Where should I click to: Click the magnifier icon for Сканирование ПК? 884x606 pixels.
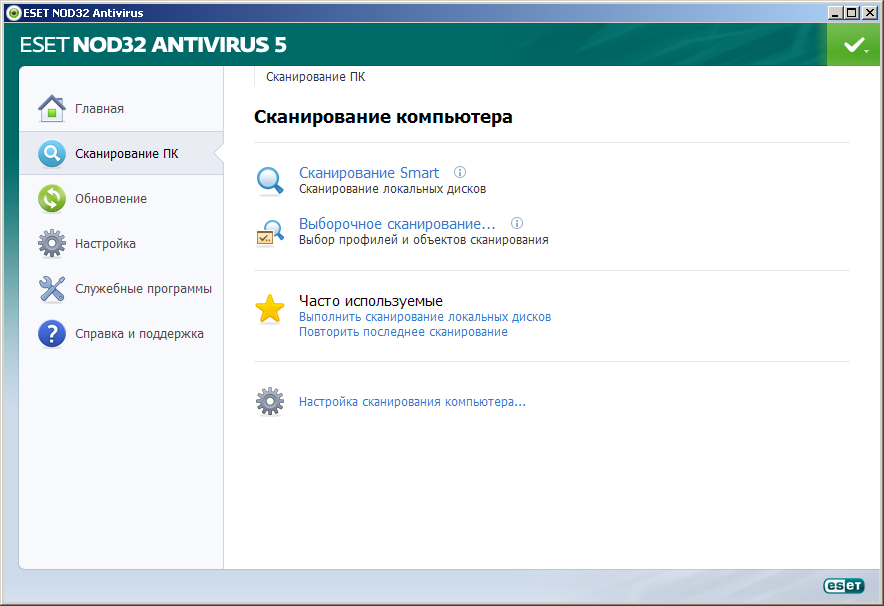(x=52, y=154)
